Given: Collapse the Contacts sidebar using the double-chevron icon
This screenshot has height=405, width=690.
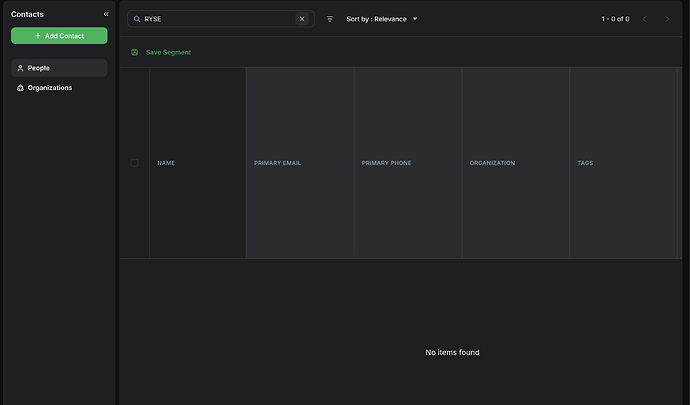Looking at the screenshot, I should pos(106,14).
